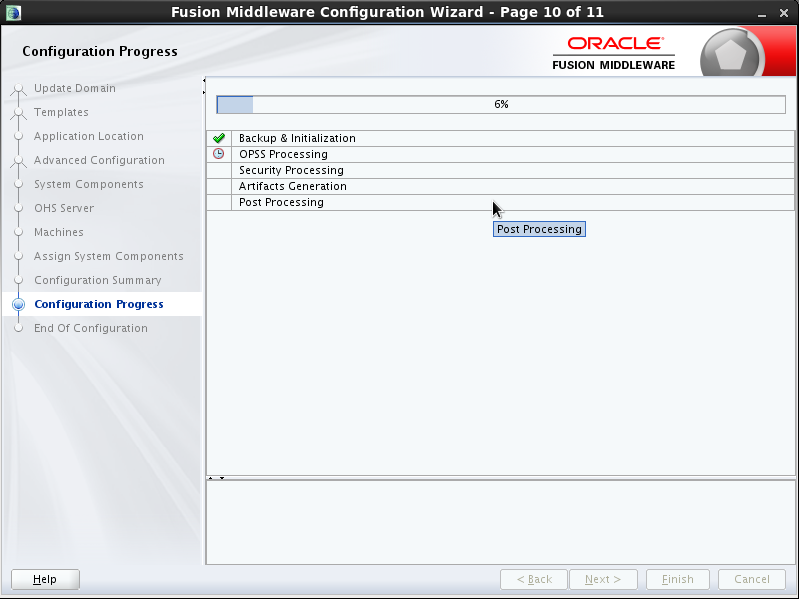Select Application Location step
799x599 pixels.
coord(89,136)
